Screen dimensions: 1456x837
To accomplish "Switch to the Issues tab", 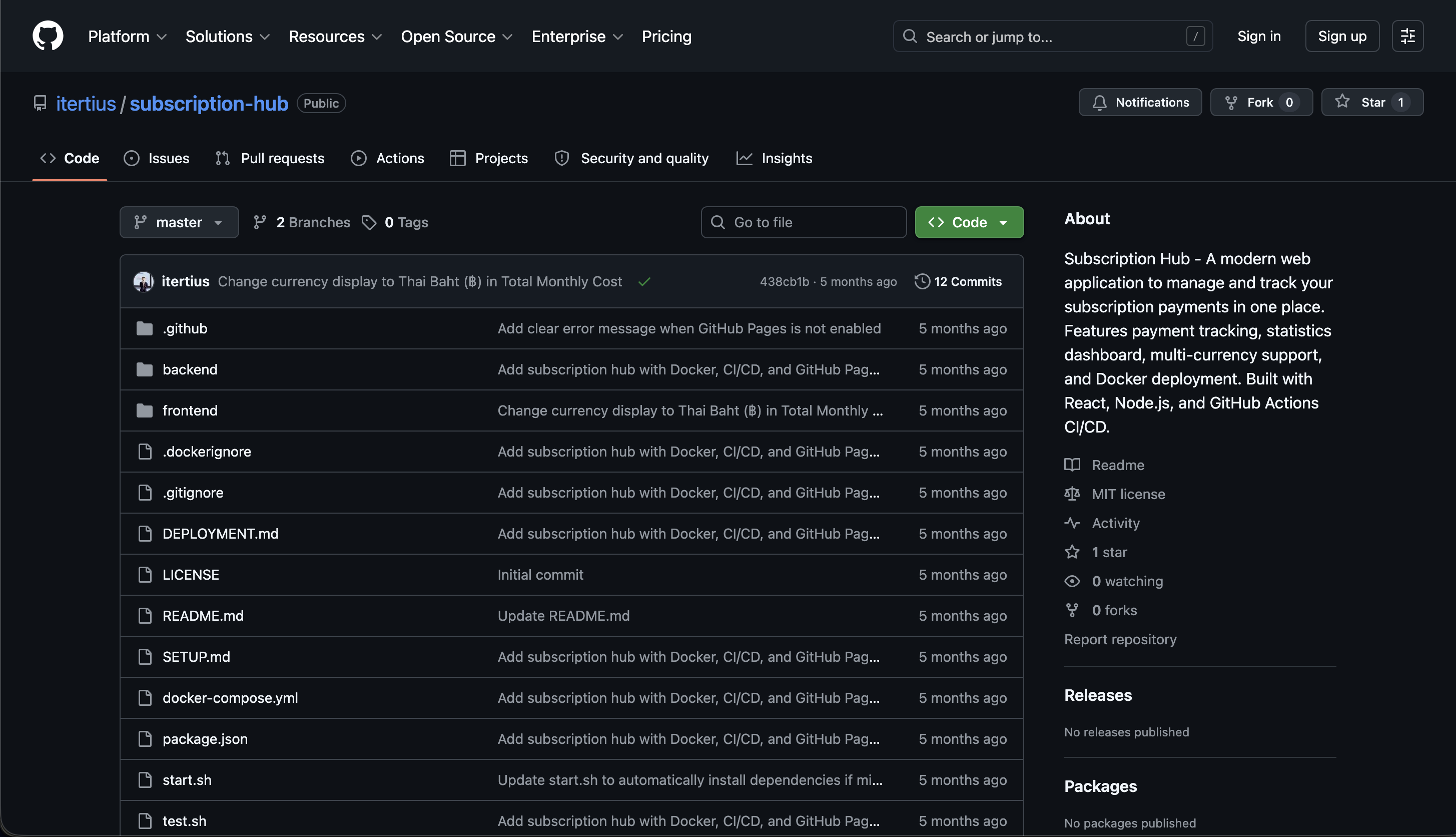I will 156,158.
